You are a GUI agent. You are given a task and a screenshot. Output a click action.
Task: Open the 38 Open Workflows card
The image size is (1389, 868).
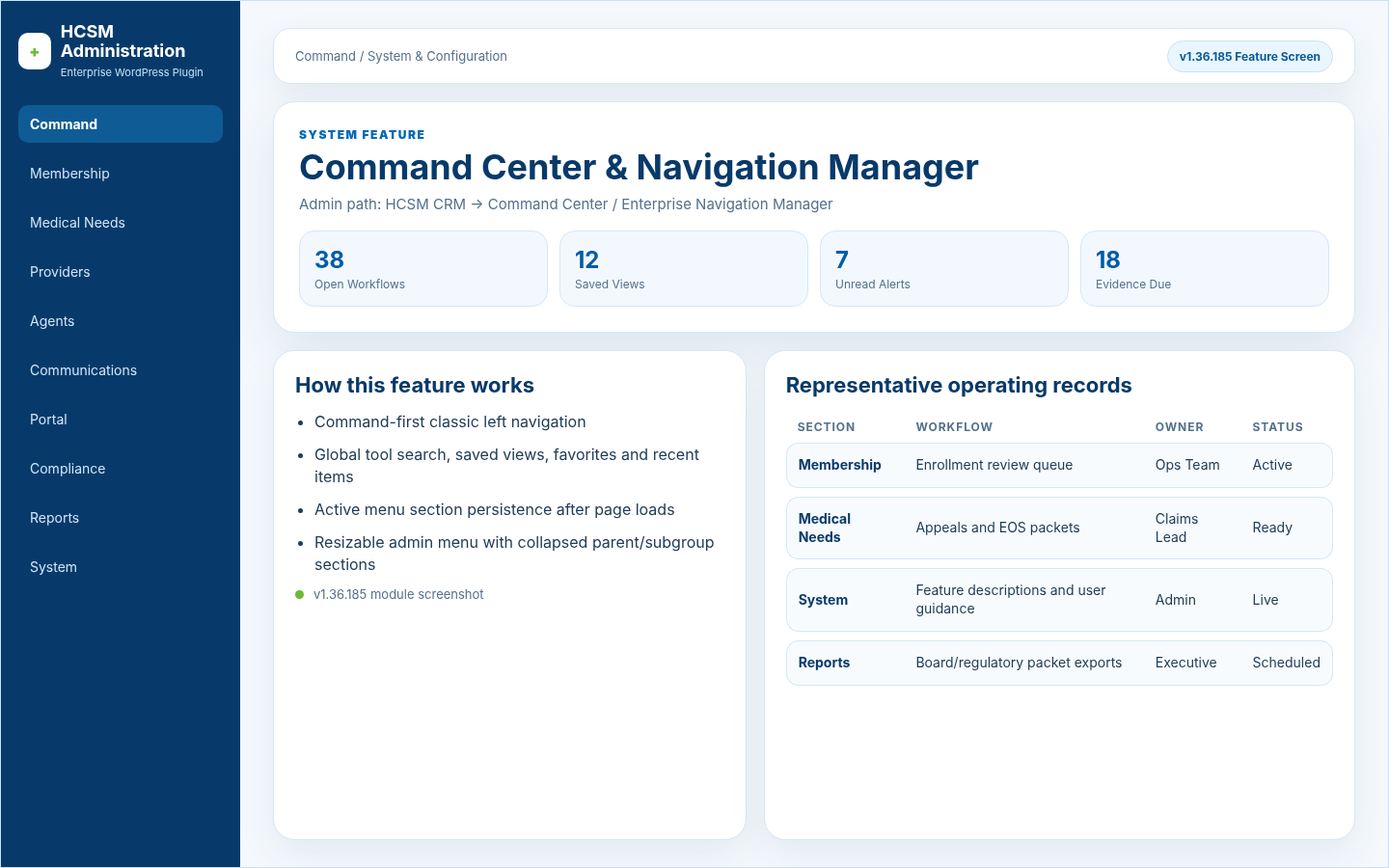423,269
